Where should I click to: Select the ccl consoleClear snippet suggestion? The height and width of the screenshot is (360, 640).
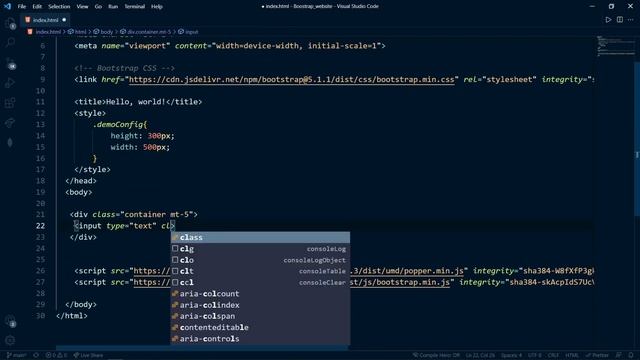(260, 282)
